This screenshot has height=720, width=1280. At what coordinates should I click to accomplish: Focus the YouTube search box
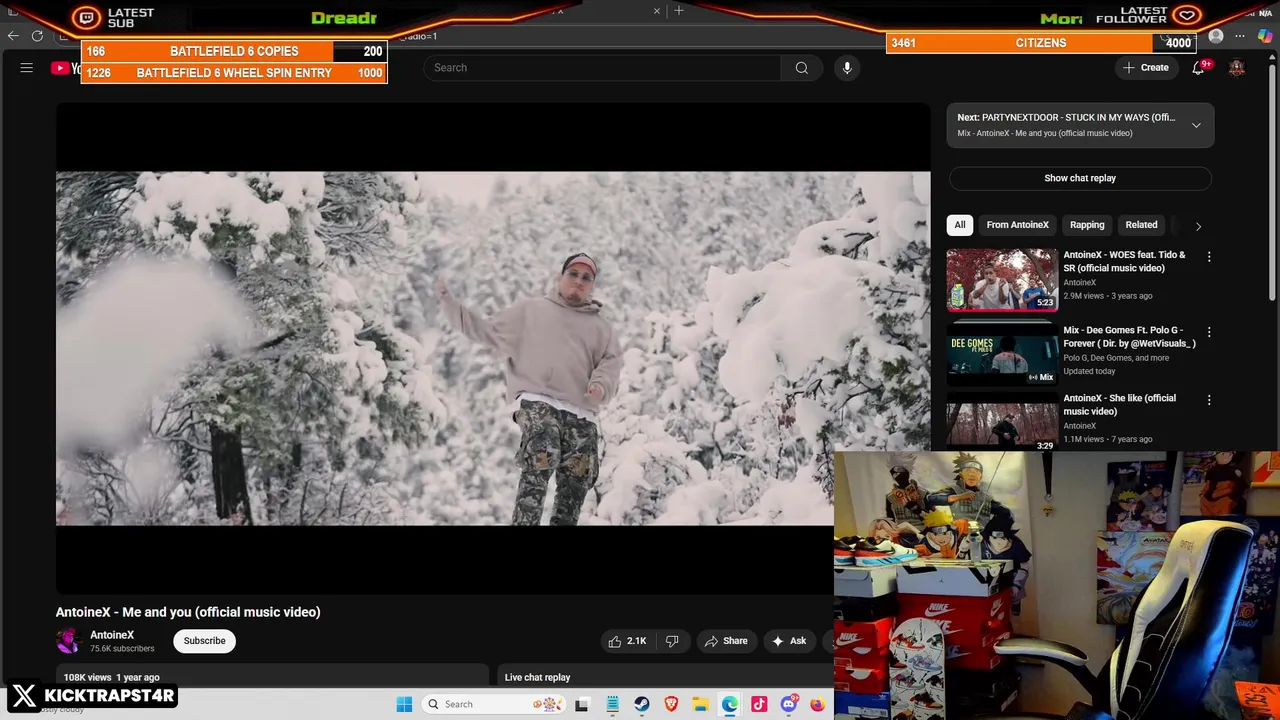click(x=602, y=68)
